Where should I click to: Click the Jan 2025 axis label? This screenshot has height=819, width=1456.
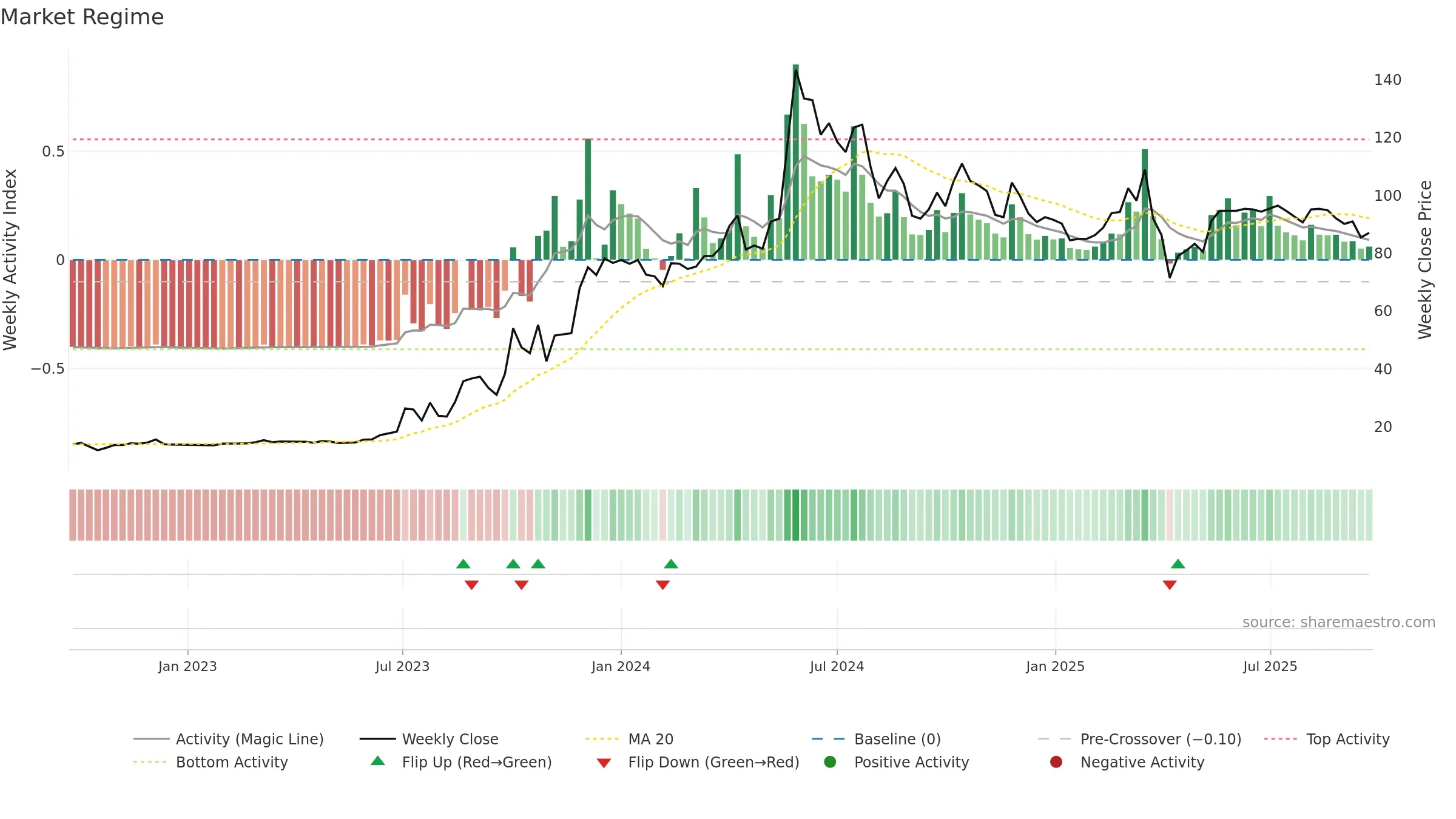1055,666
